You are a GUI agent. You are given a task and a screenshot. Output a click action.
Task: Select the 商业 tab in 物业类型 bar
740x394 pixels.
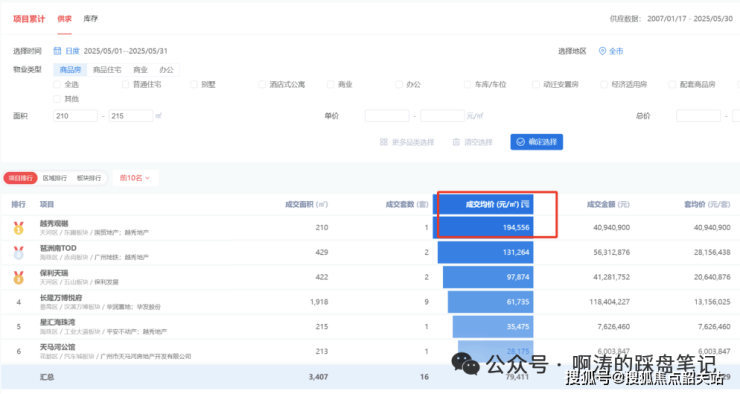tap(140, 69)
